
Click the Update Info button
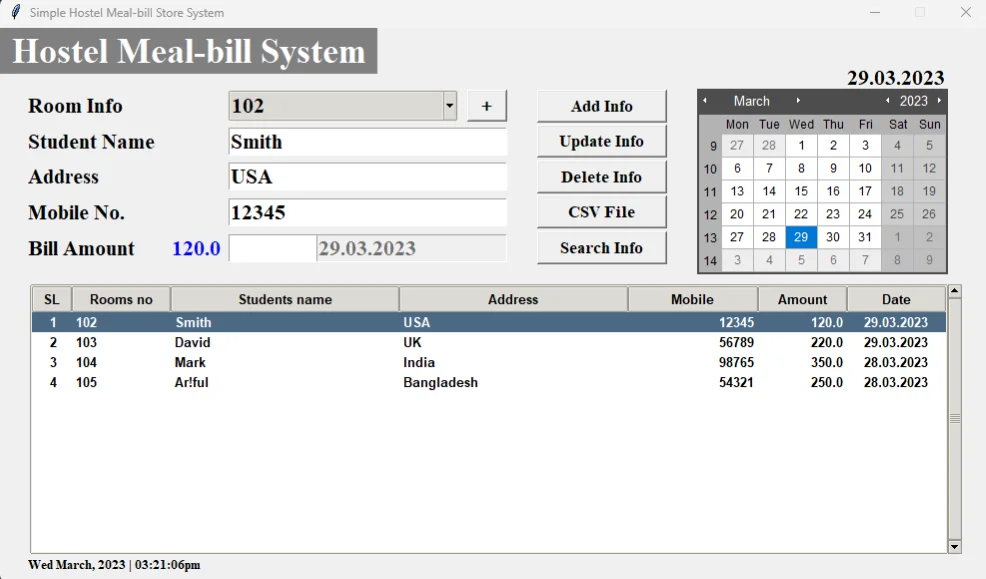point(602,141)
